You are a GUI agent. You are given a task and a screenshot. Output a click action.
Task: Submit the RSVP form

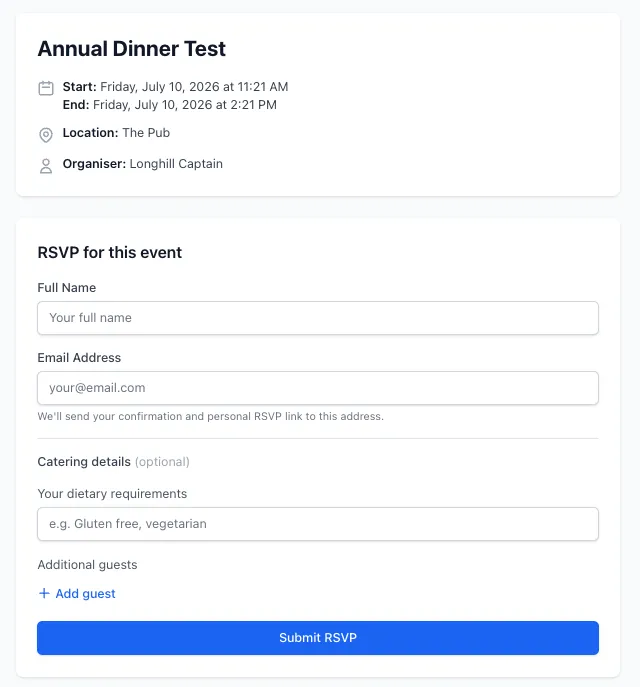pyautogui.click(x=318, y=638)
